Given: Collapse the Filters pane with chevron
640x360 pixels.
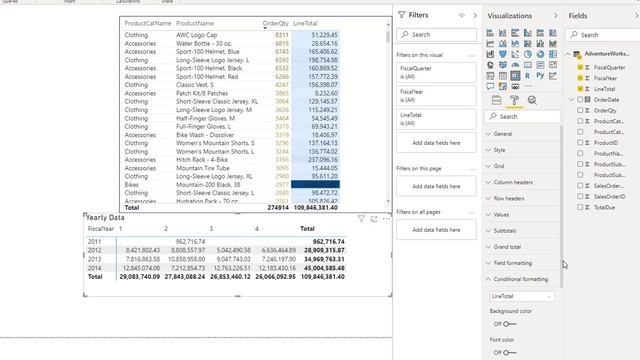Looking at the screenshot, I should (x=475, y=16).
